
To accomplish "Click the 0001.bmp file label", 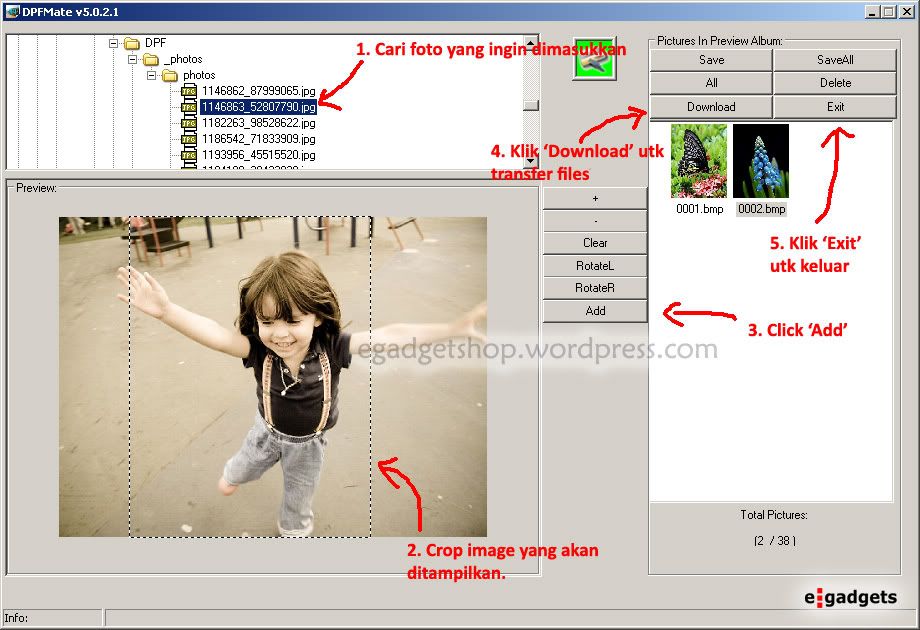I will 699,209.
